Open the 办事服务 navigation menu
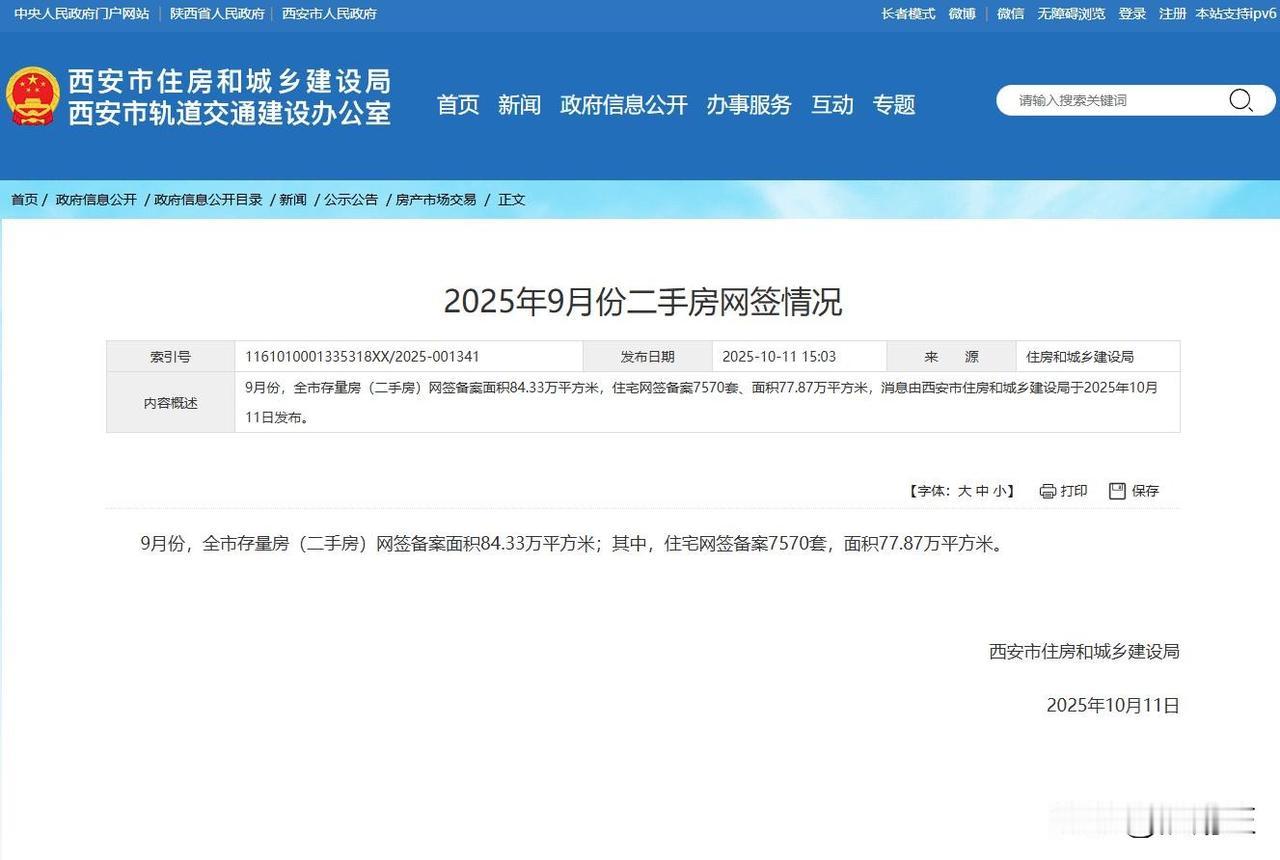1280x860 pixels. point(749,105)
